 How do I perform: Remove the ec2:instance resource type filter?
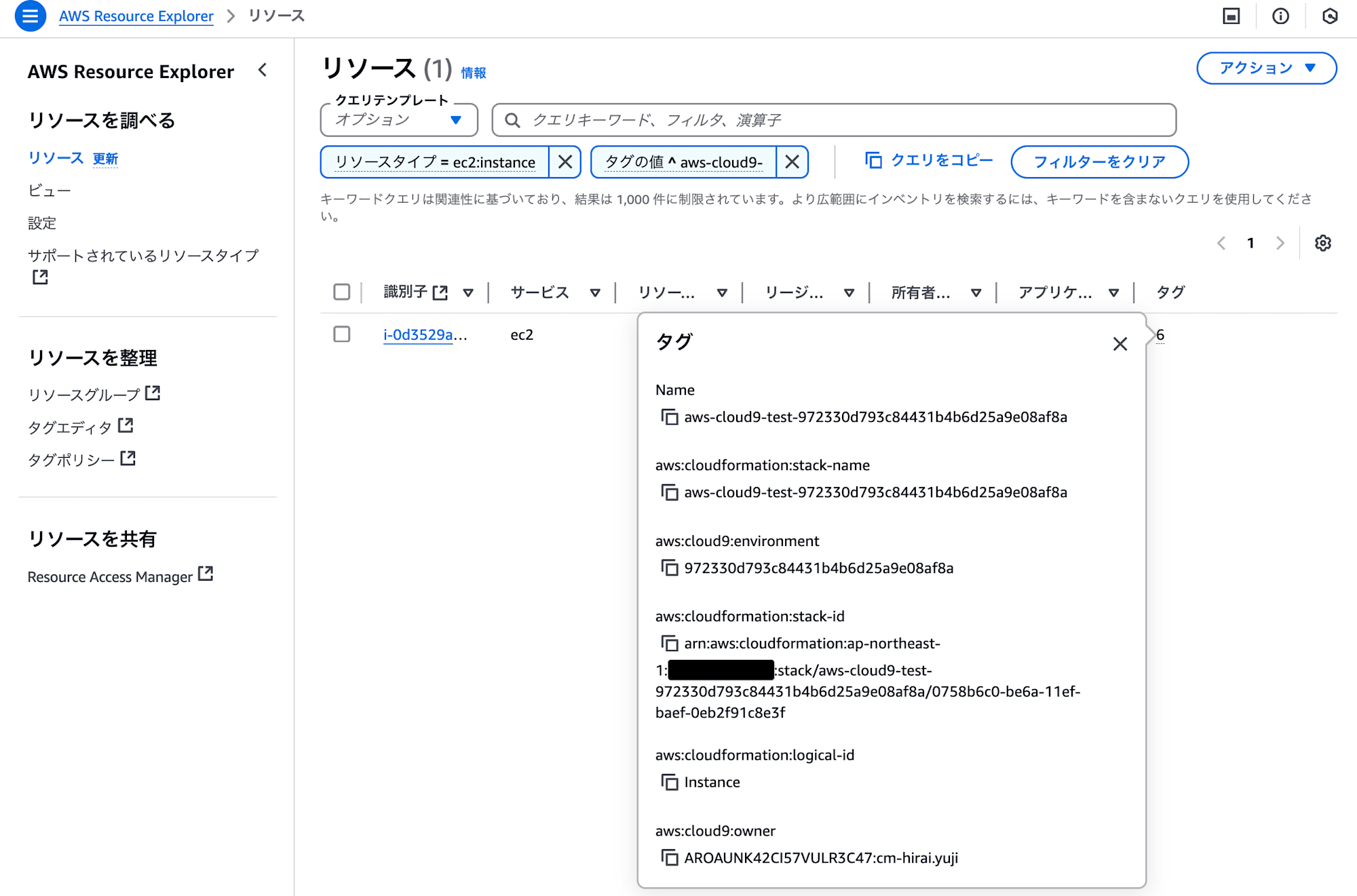click(565, 162)
